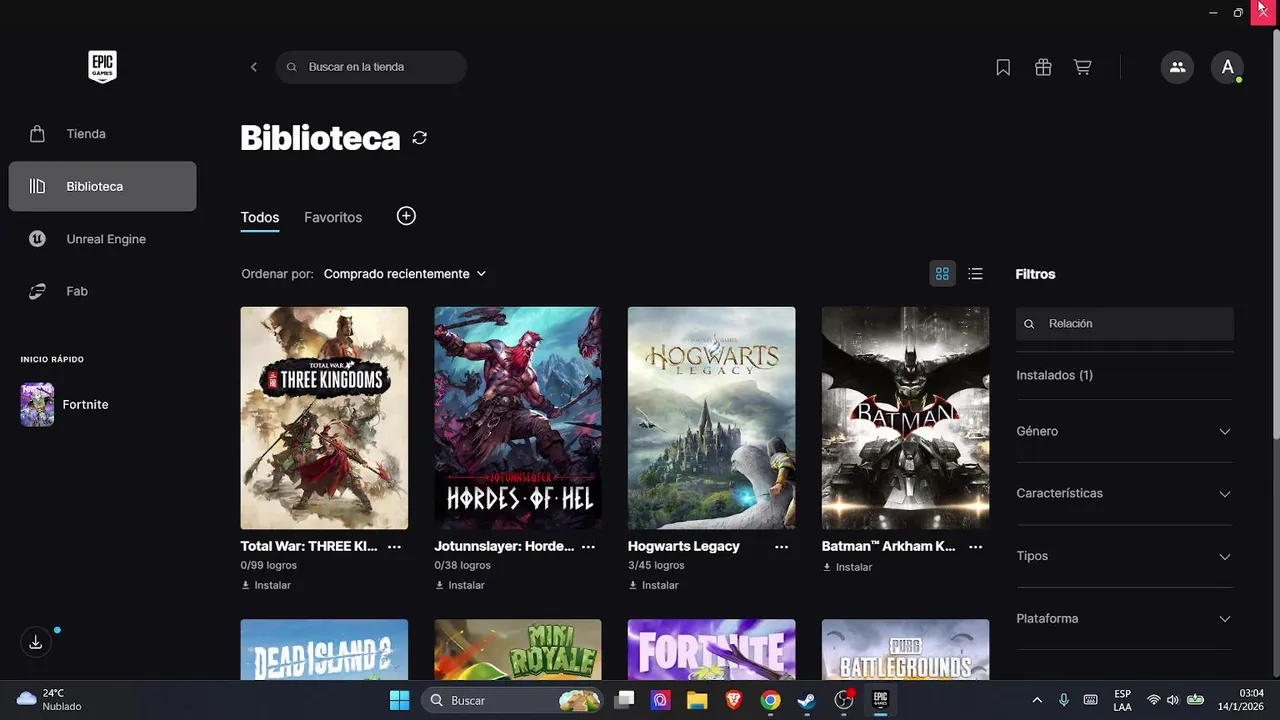Open Brave browser on taskbar

tap(734, 700)
